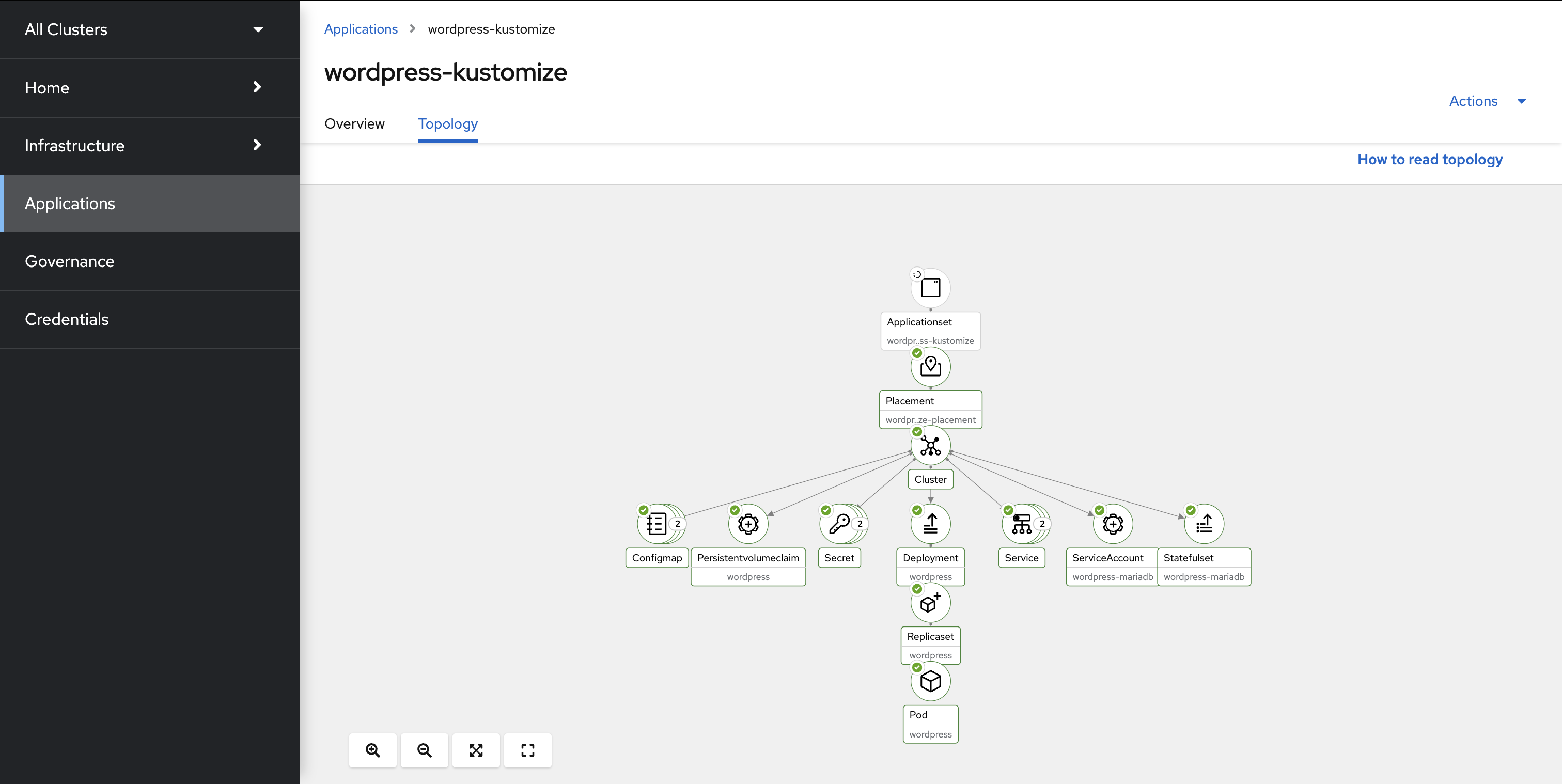Viewport: 1562px width, 784px height.
Task: Open the Governance menu item
Action: click(69, 261)
